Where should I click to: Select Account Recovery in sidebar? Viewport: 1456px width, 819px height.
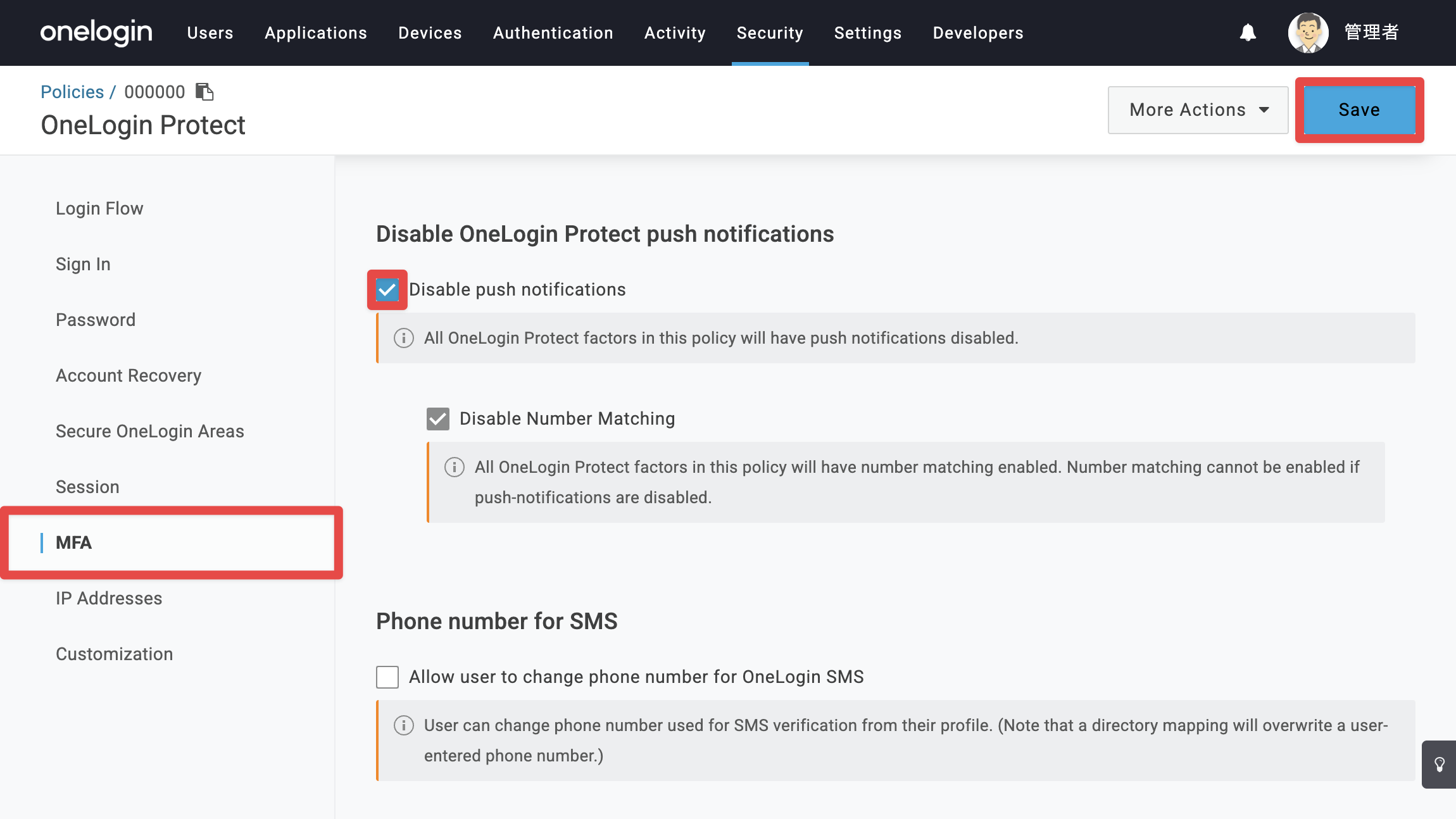pyautogui.click(x=129, y=375)
